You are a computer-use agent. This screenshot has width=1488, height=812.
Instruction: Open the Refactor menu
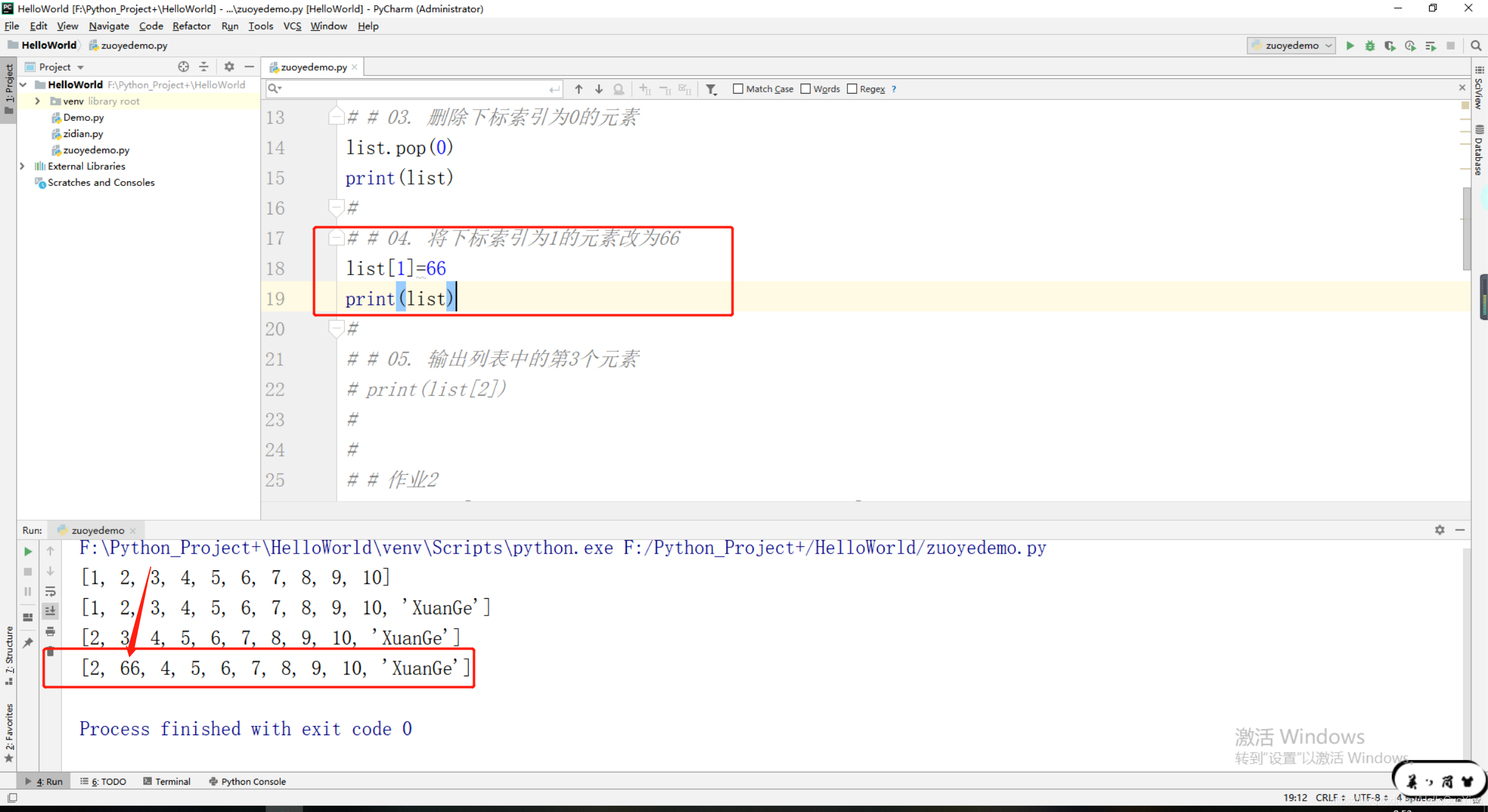(x=191, y=26)
